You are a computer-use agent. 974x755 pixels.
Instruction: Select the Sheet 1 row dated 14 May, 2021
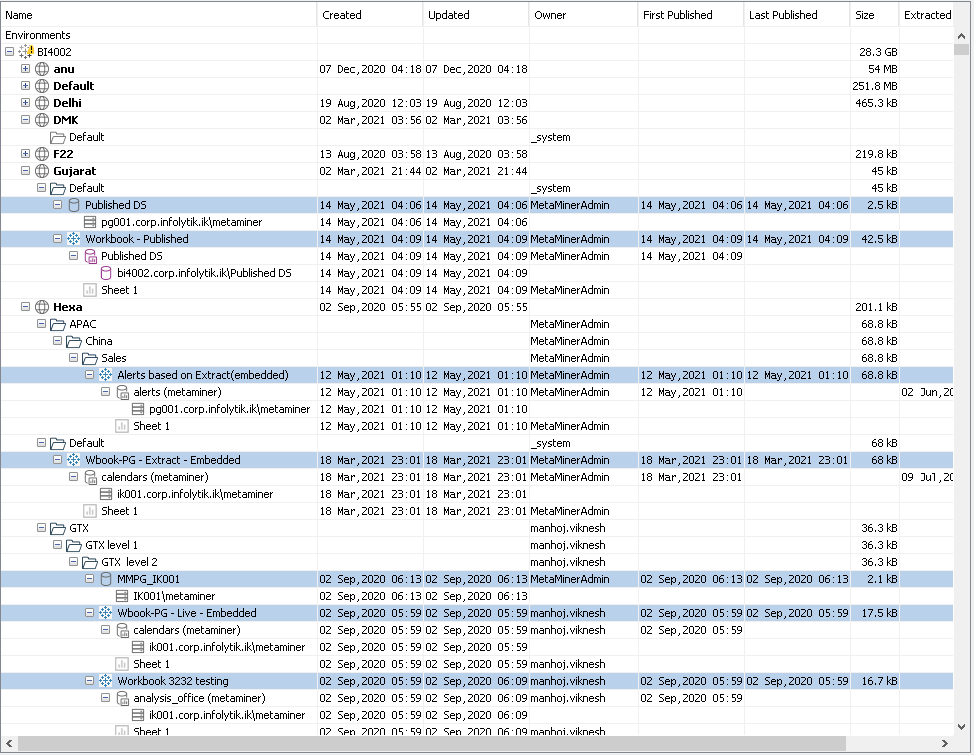tap(477, 290)
